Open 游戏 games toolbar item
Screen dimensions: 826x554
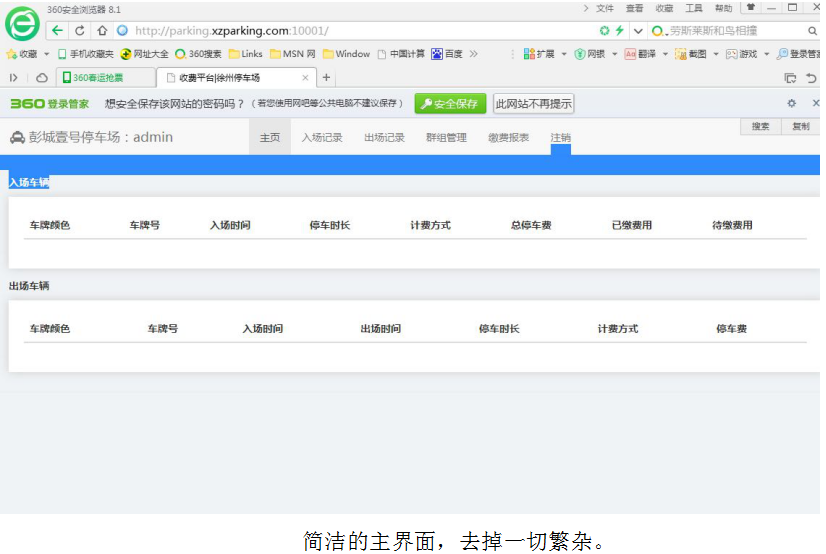(741, 54)
